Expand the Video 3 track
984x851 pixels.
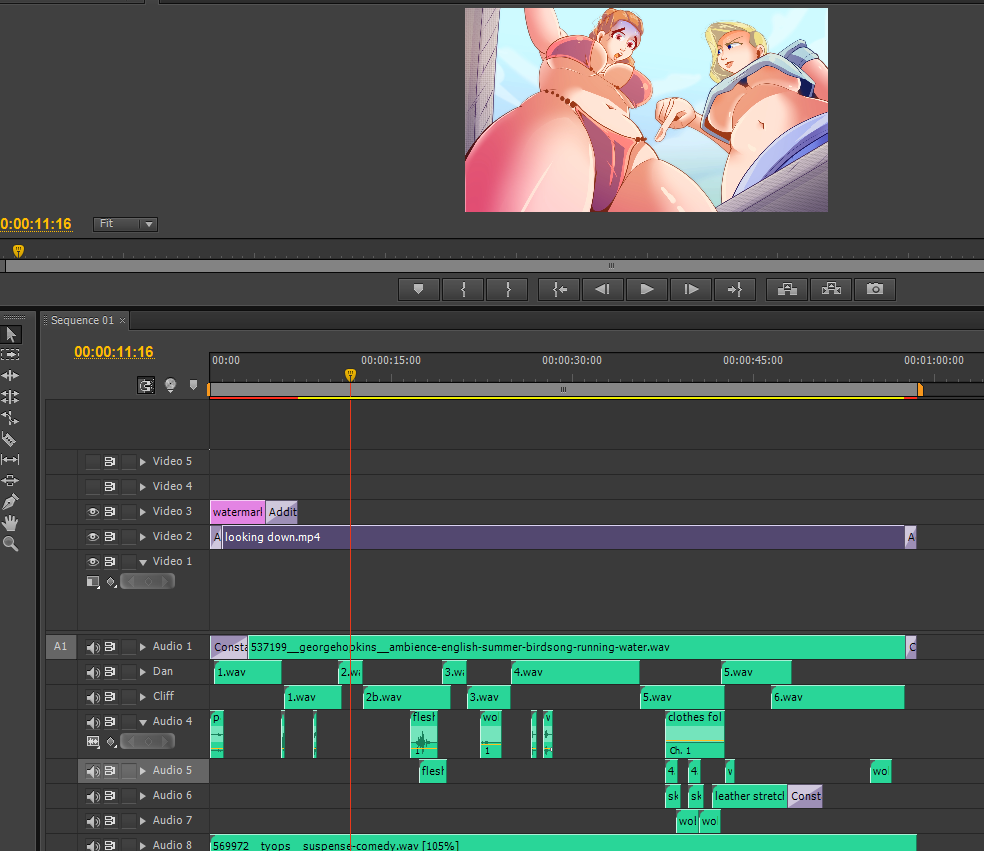click(143, 512)
